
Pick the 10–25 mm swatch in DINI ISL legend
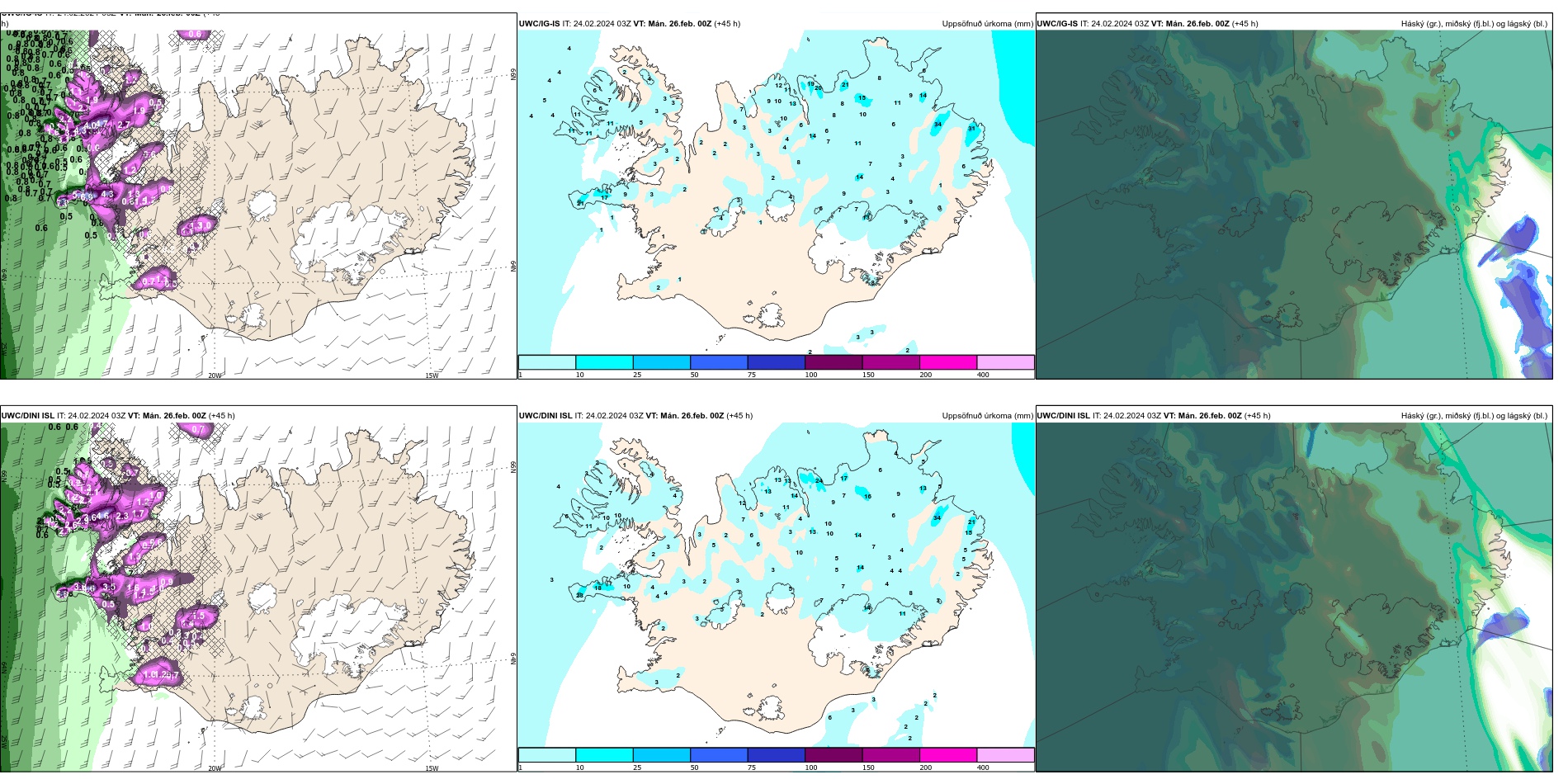604,755
